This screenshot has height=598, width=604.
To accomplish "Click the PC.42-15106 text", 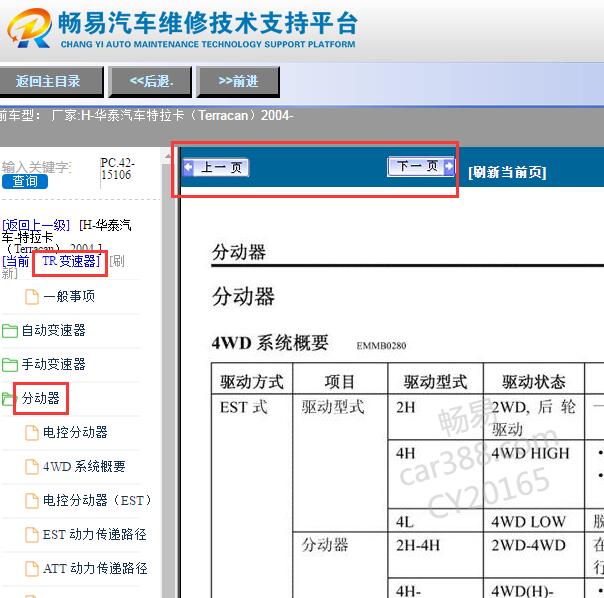I will click(117, 169).
